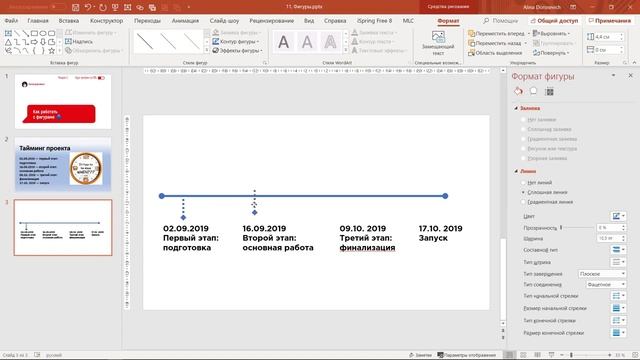Screen dimensions: 640x360
Task: Open the Тип соединения combo box
Action: tap(606, 284)
